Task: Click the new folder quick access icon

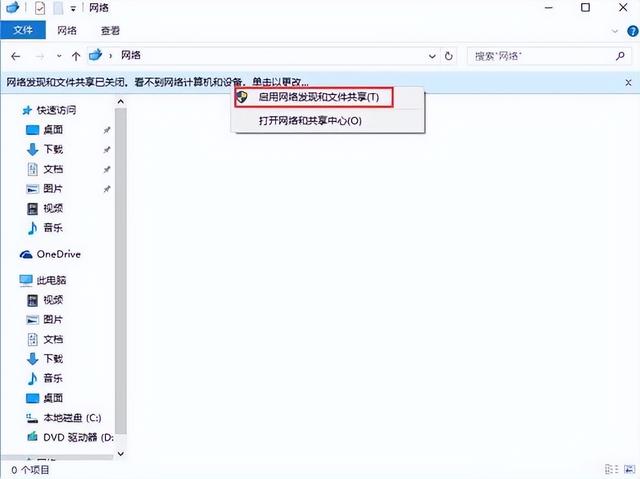Action: coord(58,8)
